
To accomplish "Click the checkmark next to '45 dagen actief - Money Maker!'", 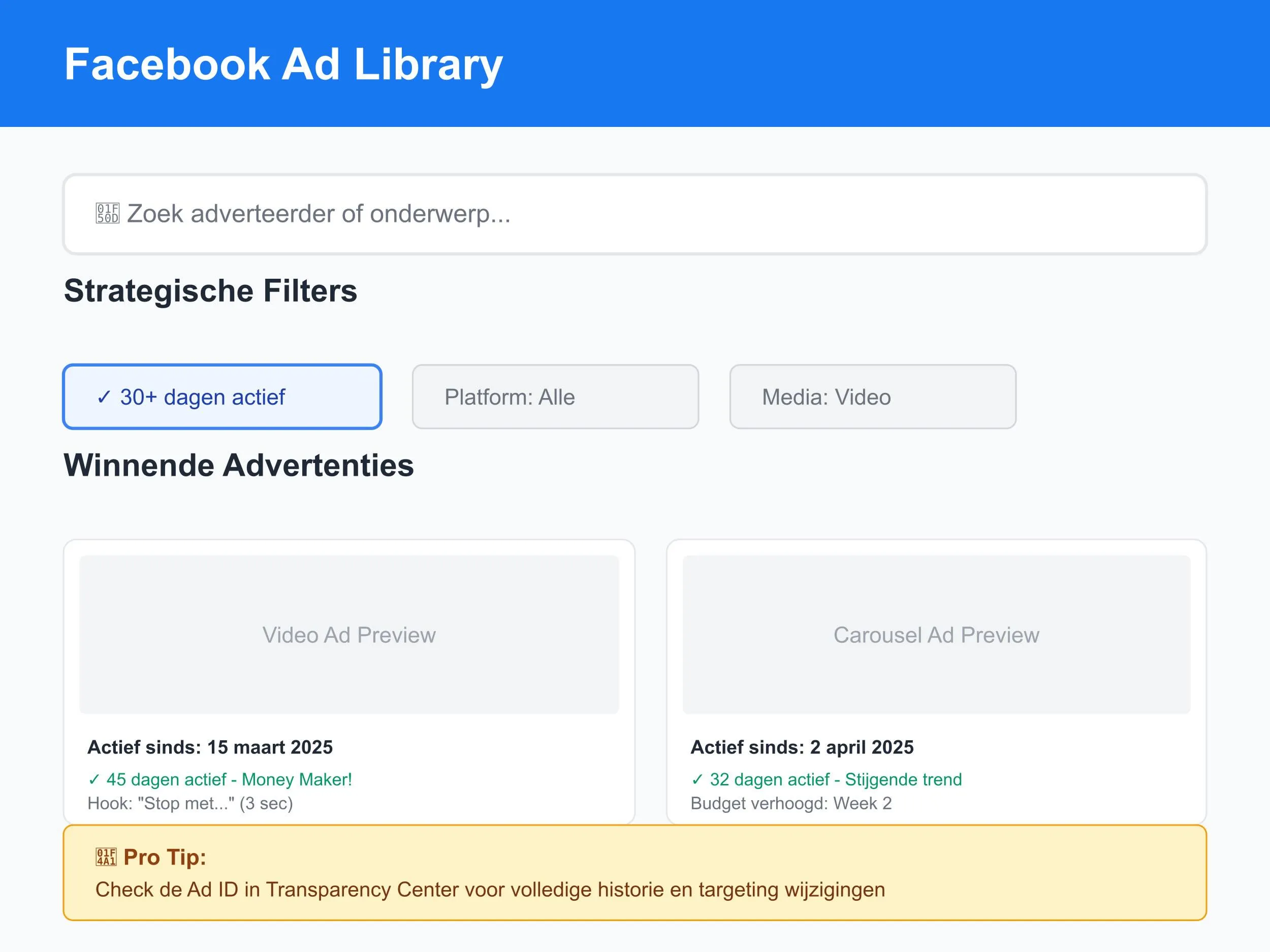I will pyautogui.click(x=96, y=779).
